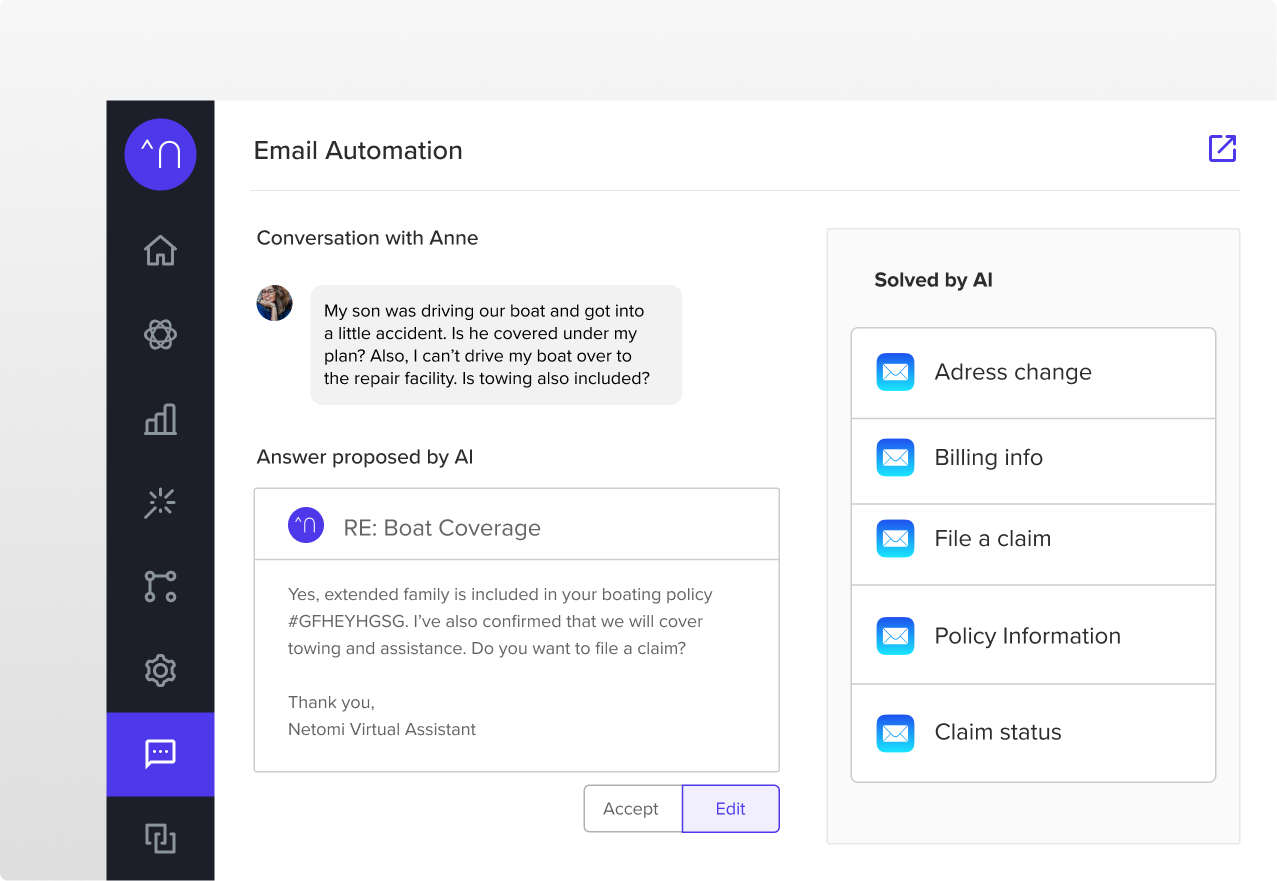Select the chat messages sidebar icon

click(160, 754)
